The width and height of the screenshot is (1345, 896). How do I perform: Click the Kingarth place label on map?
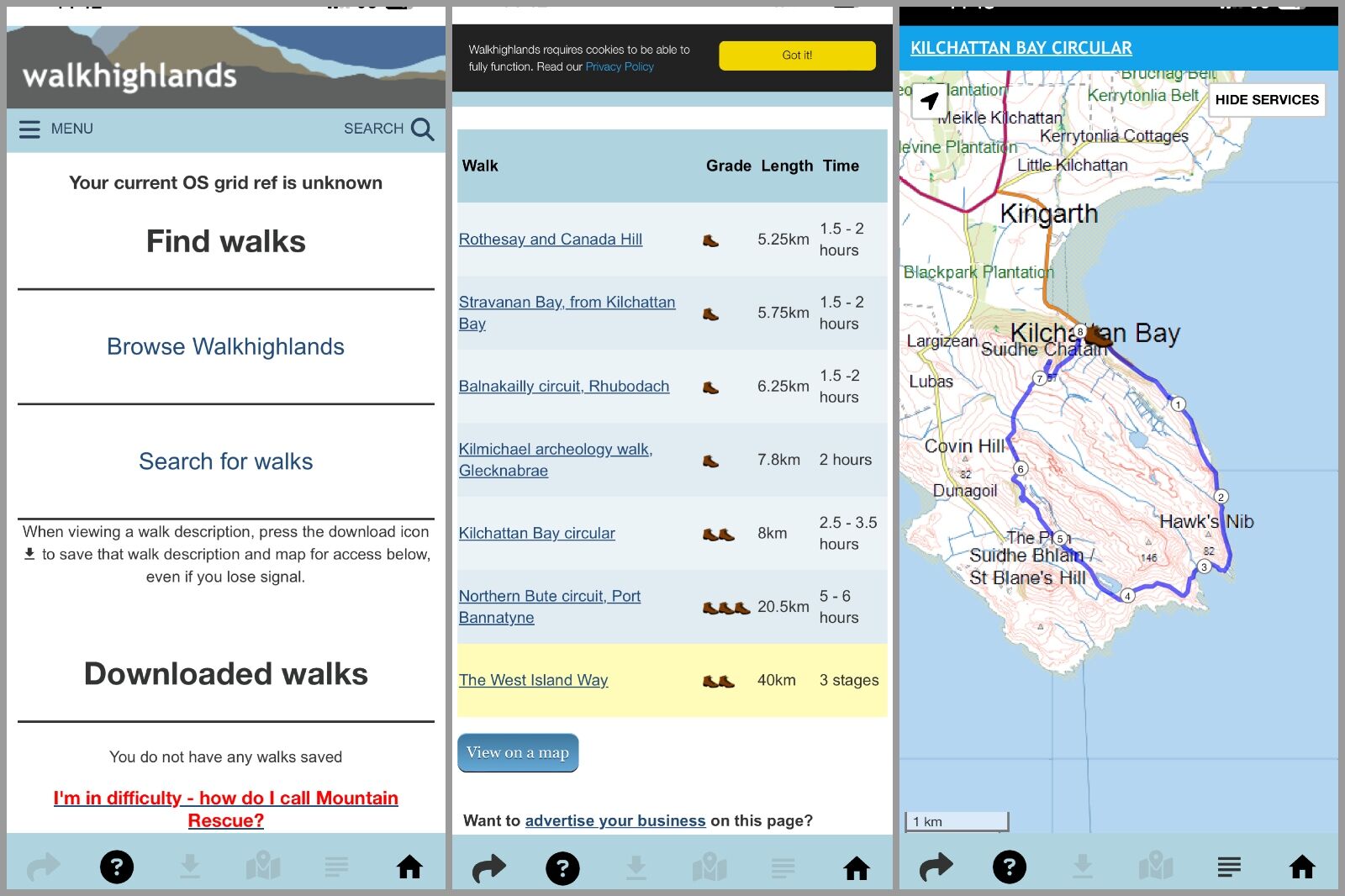(x=1049, y=214)
